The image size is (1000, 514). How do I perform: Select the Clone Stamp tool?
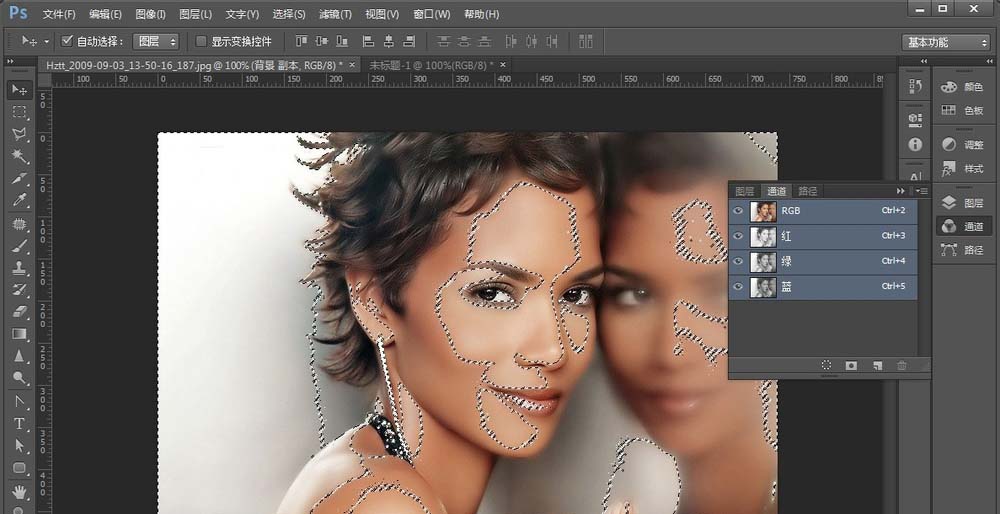coord(19,268)
